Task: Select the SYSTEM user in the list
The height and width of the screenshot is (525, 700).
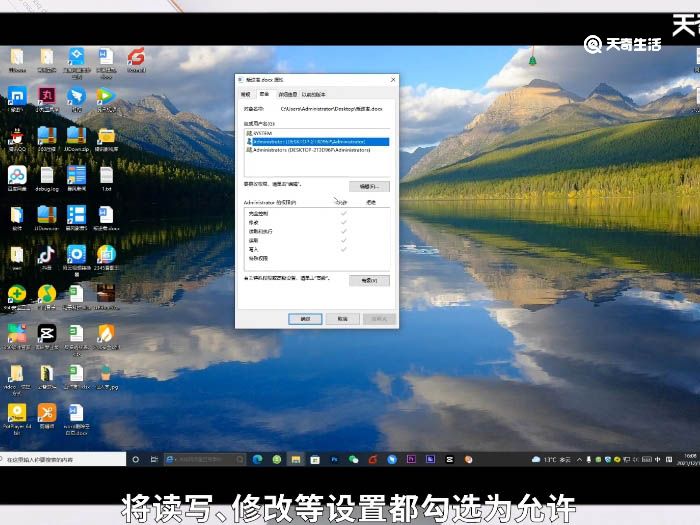Action: point(263,133)
